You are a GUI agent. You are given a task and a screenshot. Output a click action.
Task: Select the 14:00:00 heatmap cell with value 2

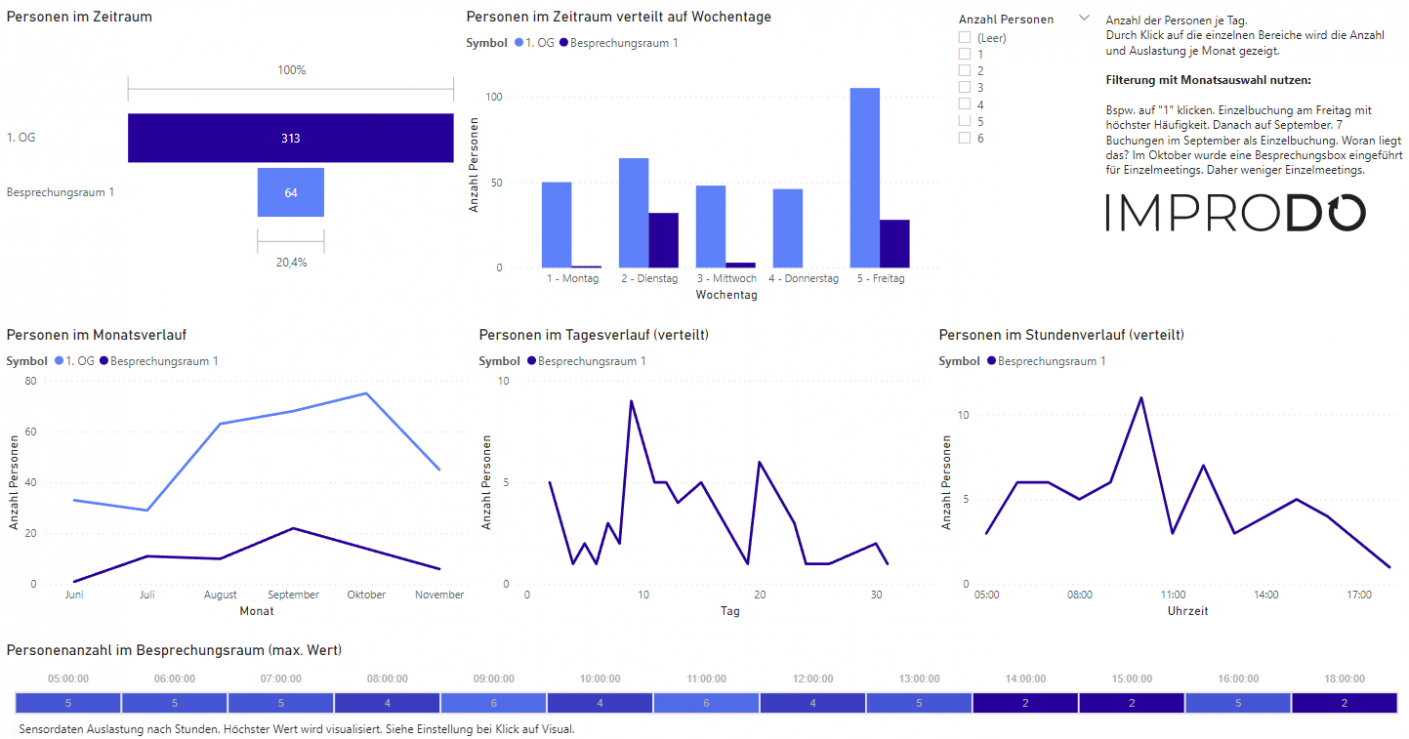(1025, 703)
